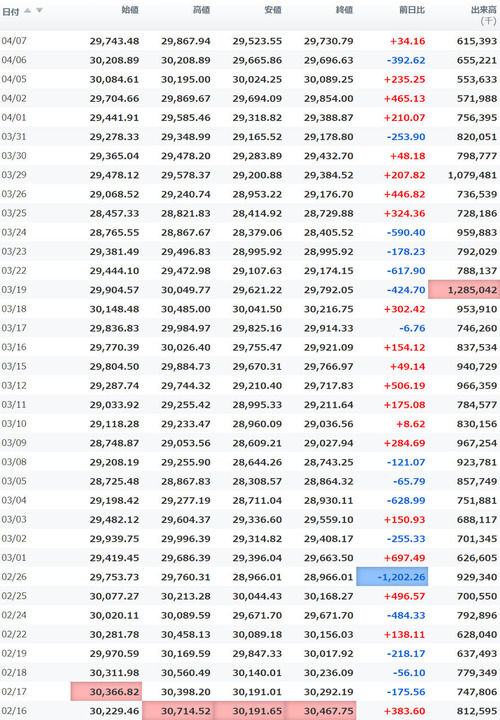Select high price 30,485.00
The width and height of the screenshot is (500, 720).
pyautogui.click(x=185, y=309)
